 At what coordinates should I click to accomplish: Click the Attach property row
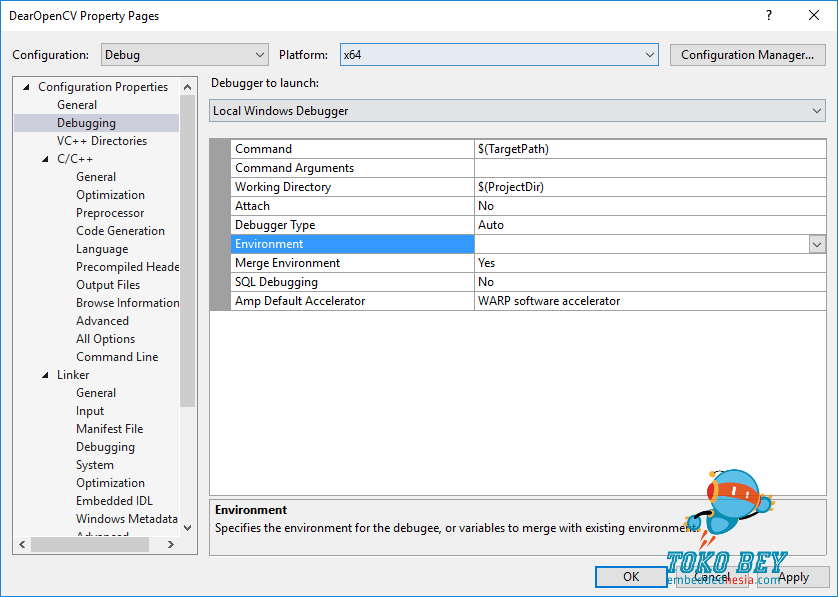[353, 206]
